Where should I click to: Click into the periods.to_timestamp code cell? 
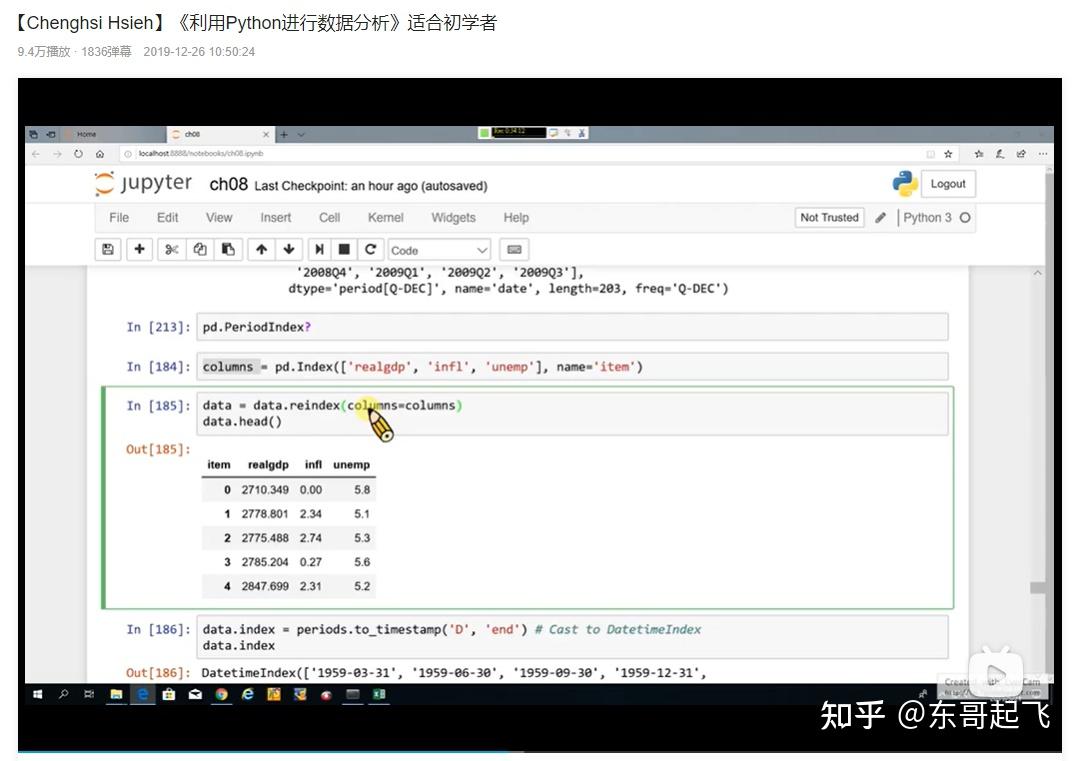coord(572,637)
